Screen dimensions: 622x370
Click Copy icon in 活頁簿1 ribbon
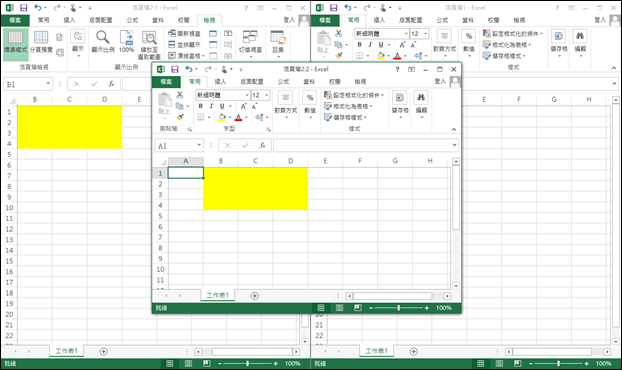point(338,45)
